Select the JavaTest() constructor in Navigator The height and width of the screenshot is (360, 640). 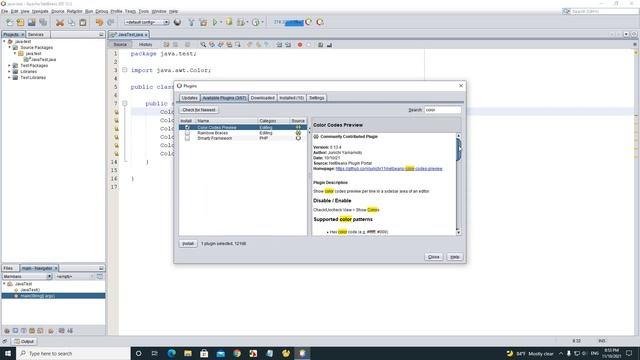[30, 290]
